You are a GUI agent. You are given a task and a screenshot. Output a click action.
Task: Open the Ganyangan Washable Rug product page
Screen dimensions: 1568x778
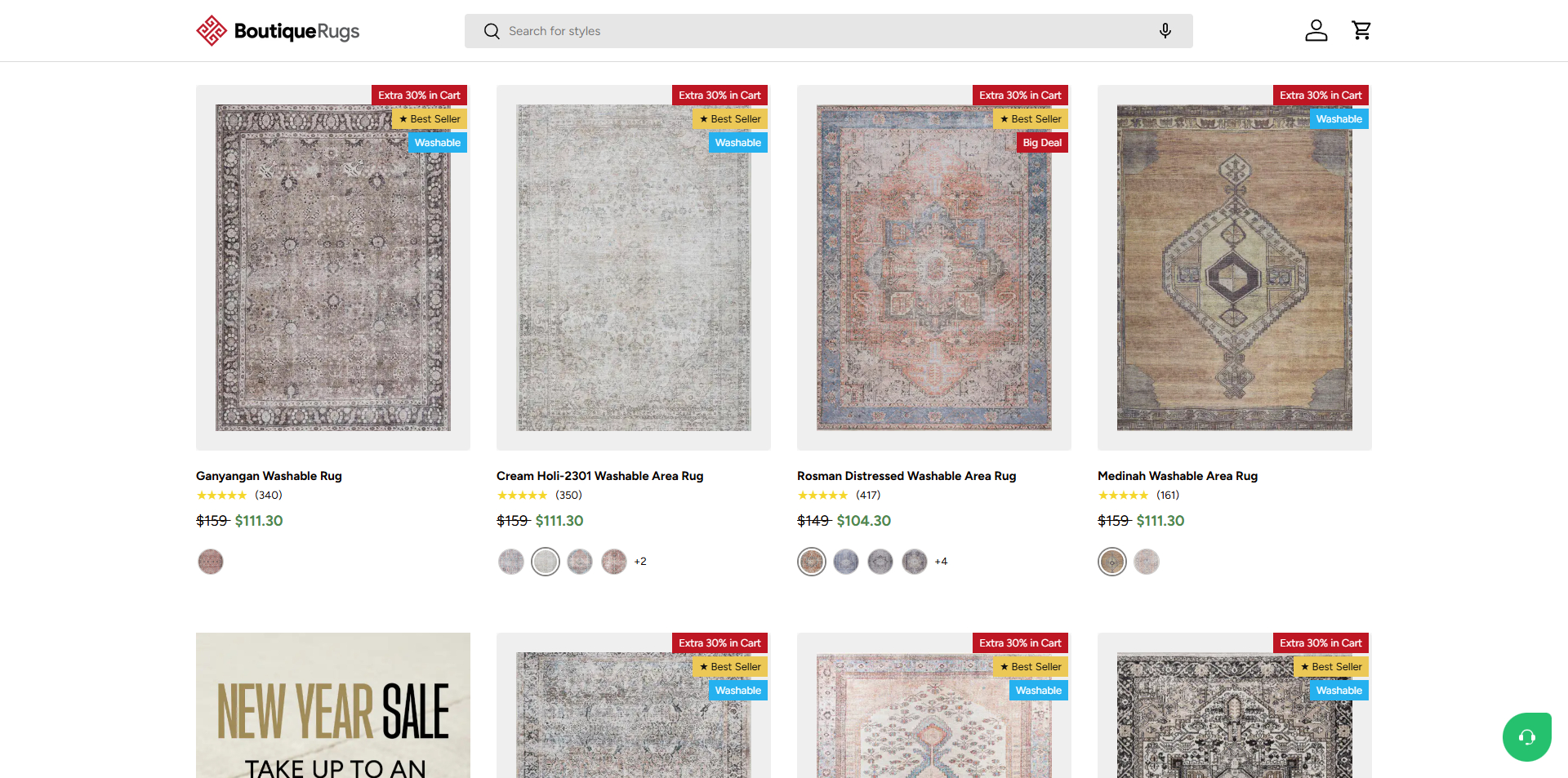tap(269, 476)
